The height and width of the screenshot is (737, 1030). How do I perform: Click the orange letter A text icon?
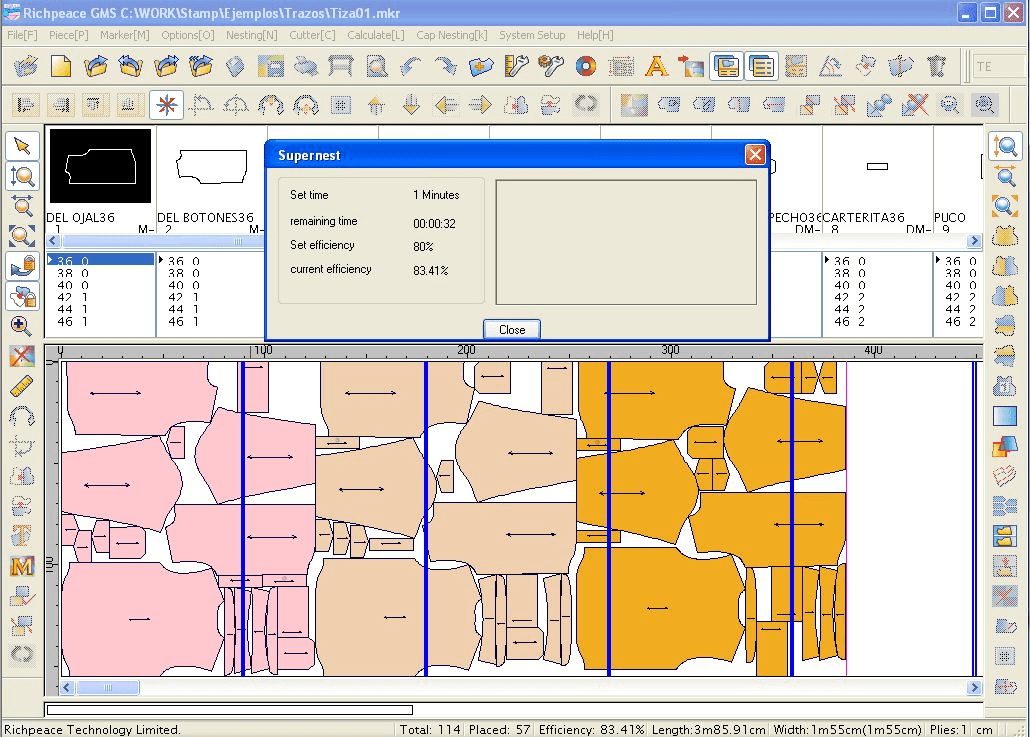click(x=656, y=67)
